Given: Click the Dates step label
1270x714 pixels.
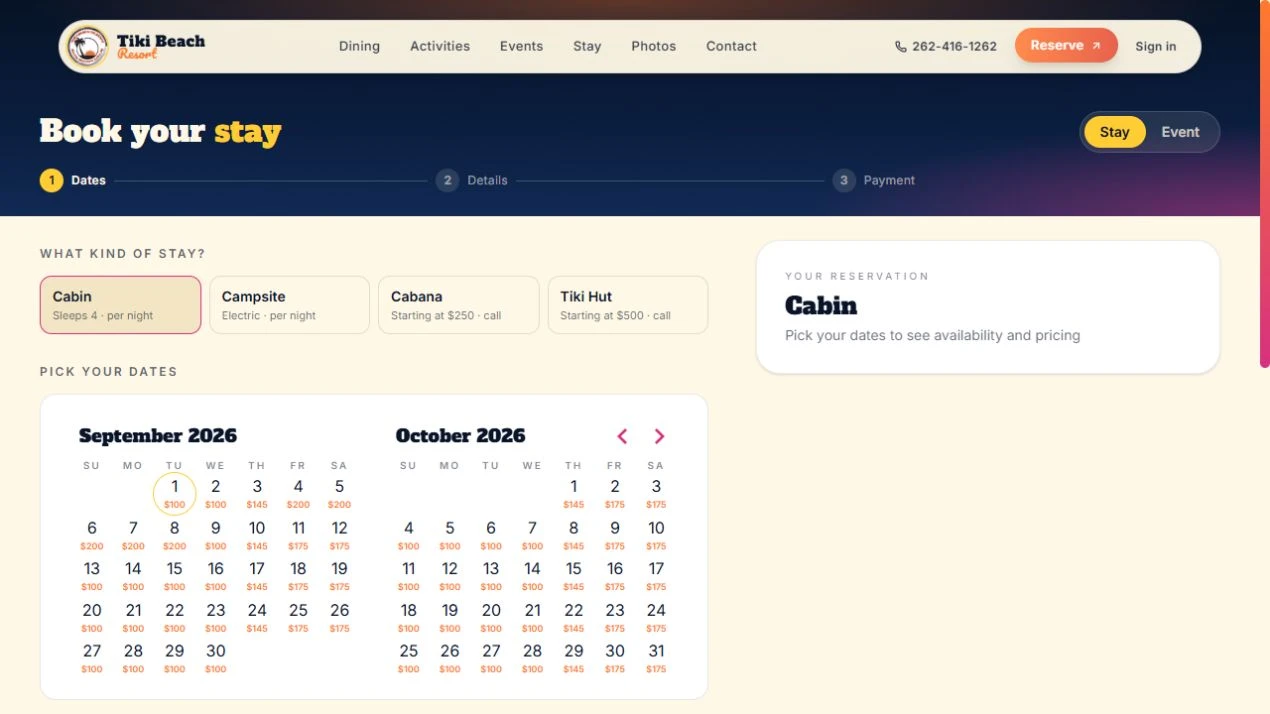Looking at the screenshot, I should [x=88, y=181].
